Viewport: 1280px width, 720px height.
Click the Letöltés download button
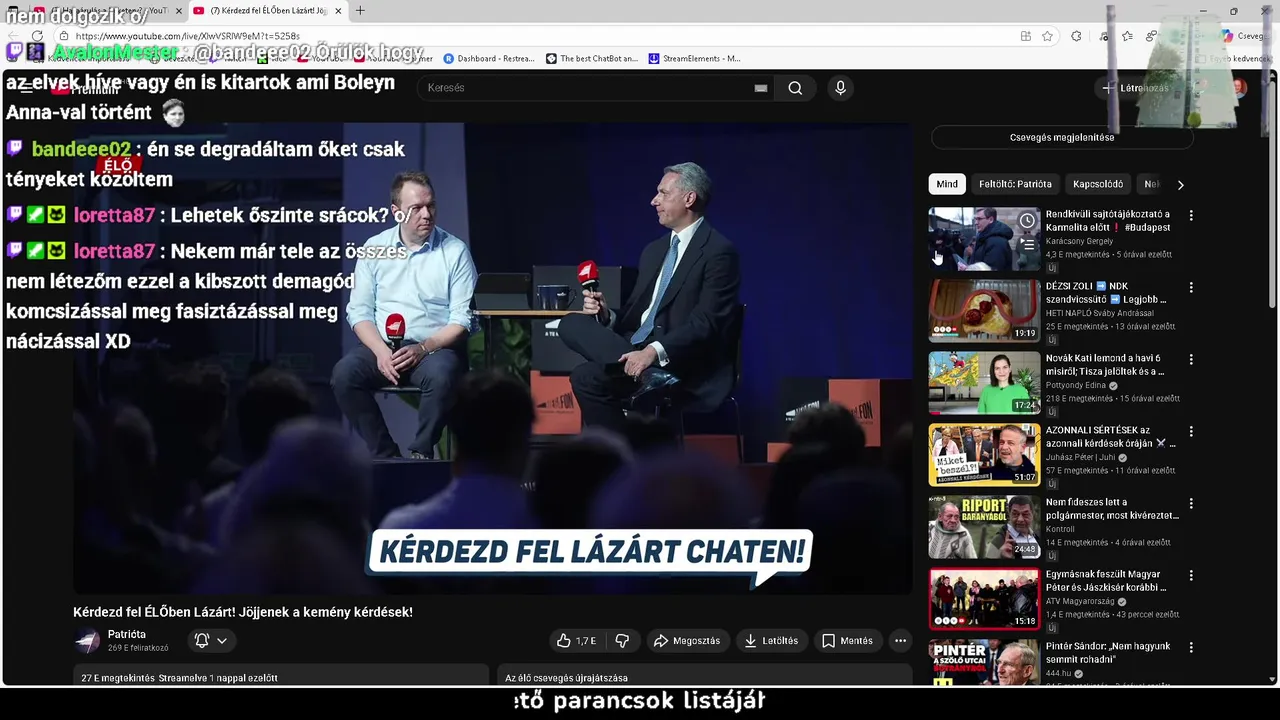pyautogui.click(x=771, y=641)
